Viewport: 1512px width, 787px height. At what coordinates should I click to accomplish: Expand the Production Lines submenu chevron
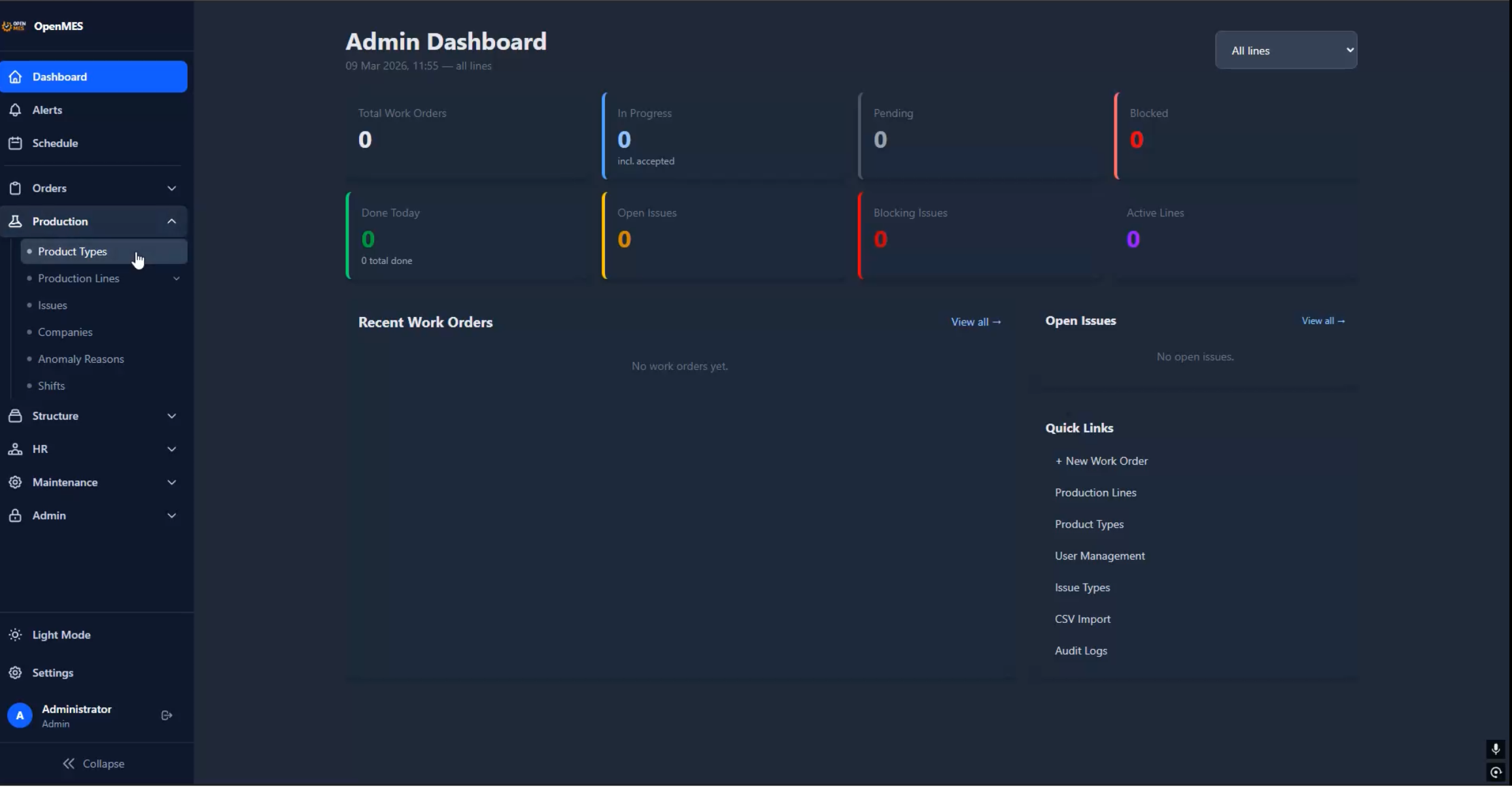point(176,278)
